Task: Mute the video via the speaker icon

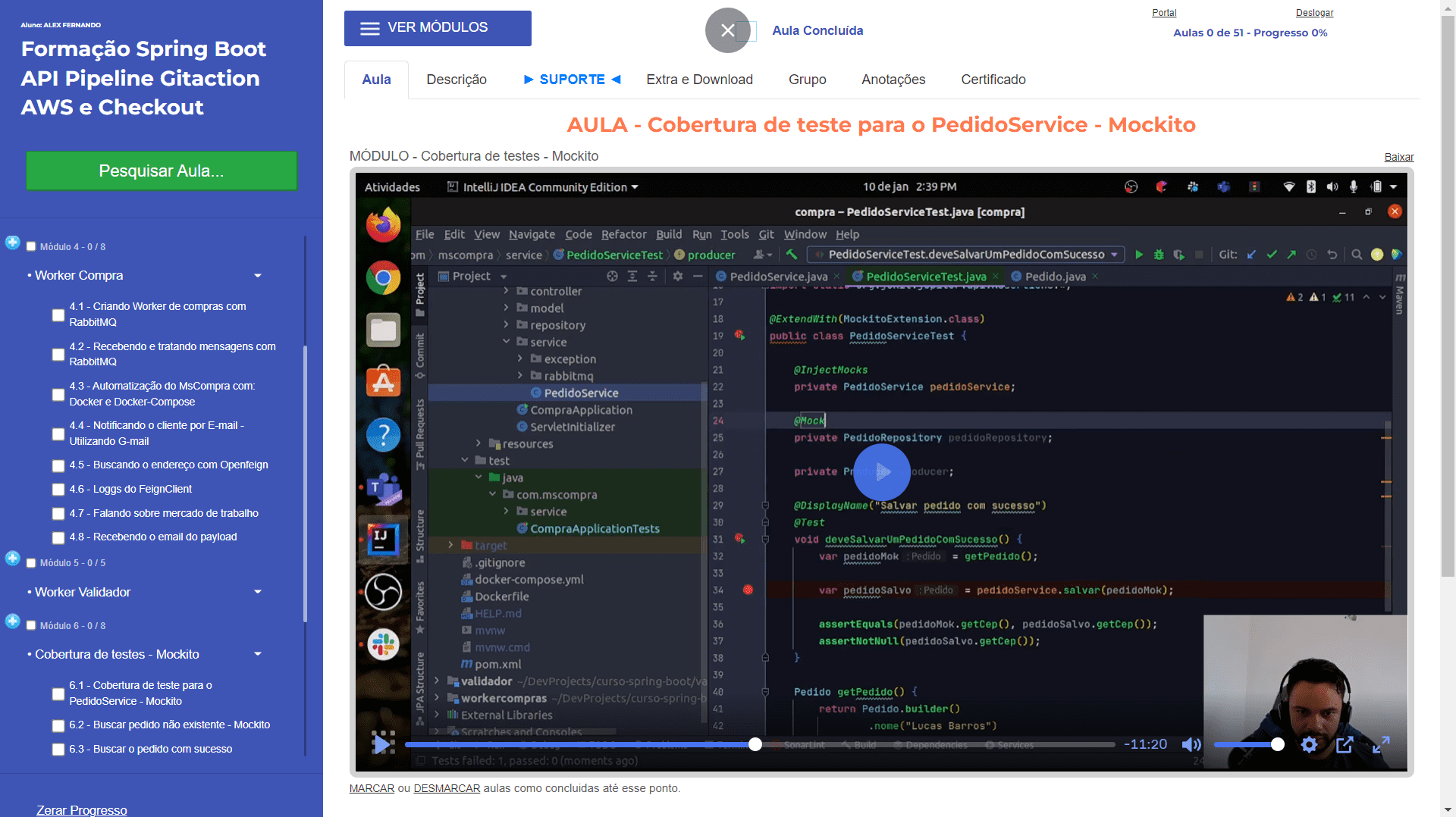Action: (1191, 745)
